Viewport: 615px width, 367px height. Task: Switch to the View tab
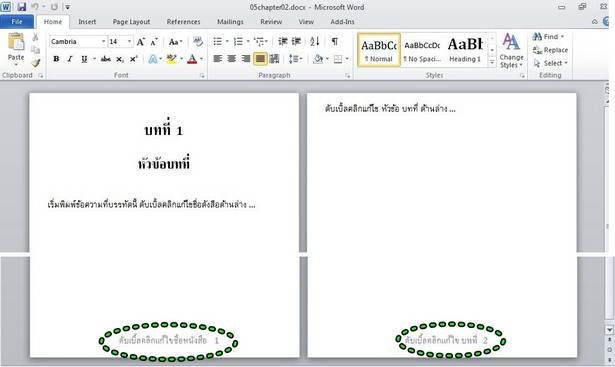pyautogui.click(x=306, y=22)
